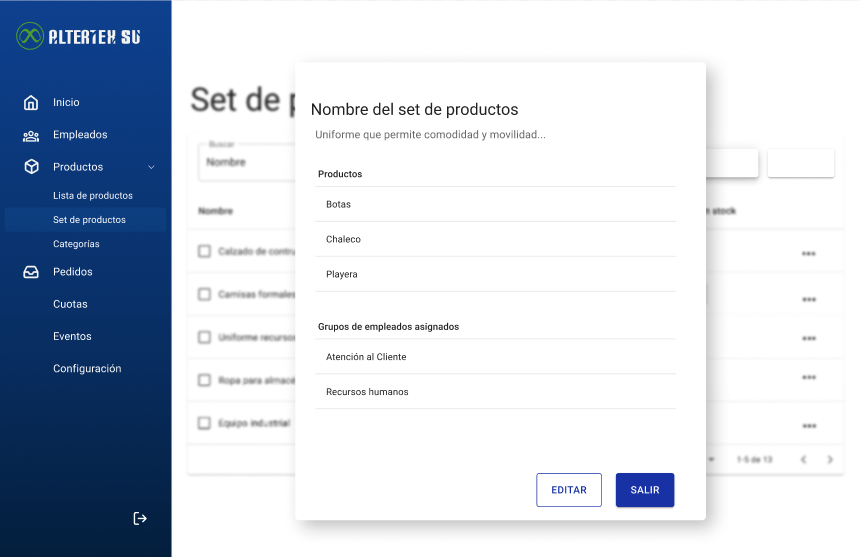Viewport: 860px width, 557px height.
Task: Click the EDITAR button
Action: [569, 490]
